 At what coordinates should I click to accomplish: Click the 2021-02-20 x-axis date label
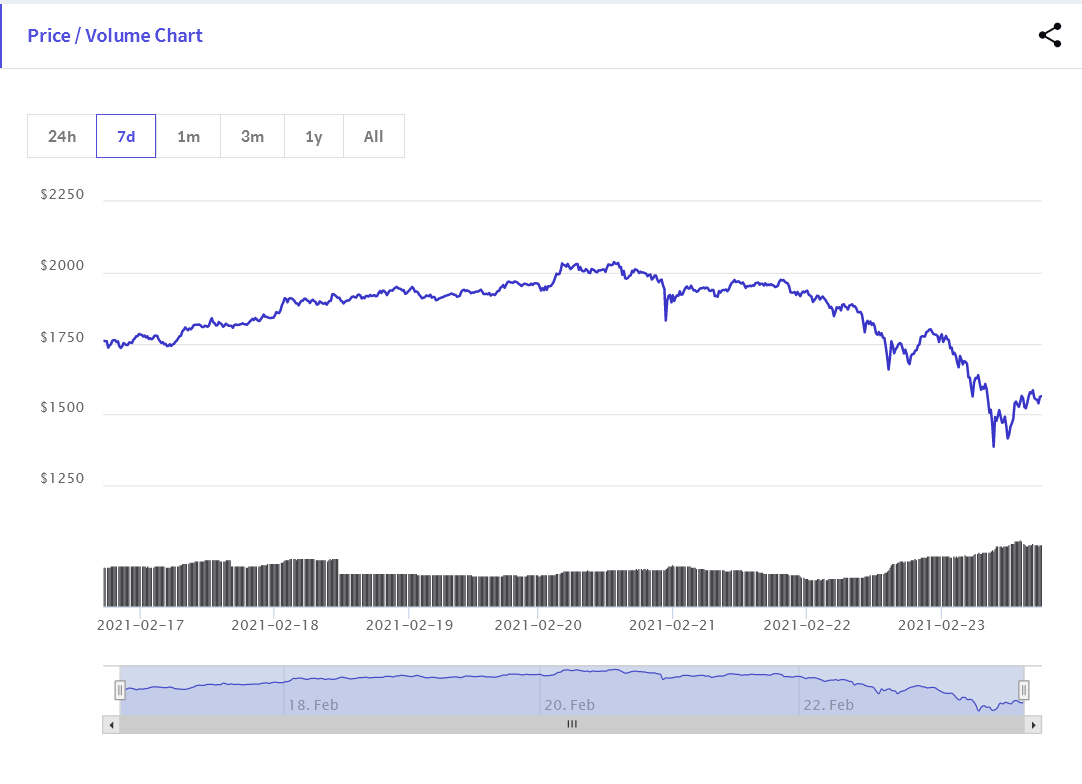537,625
